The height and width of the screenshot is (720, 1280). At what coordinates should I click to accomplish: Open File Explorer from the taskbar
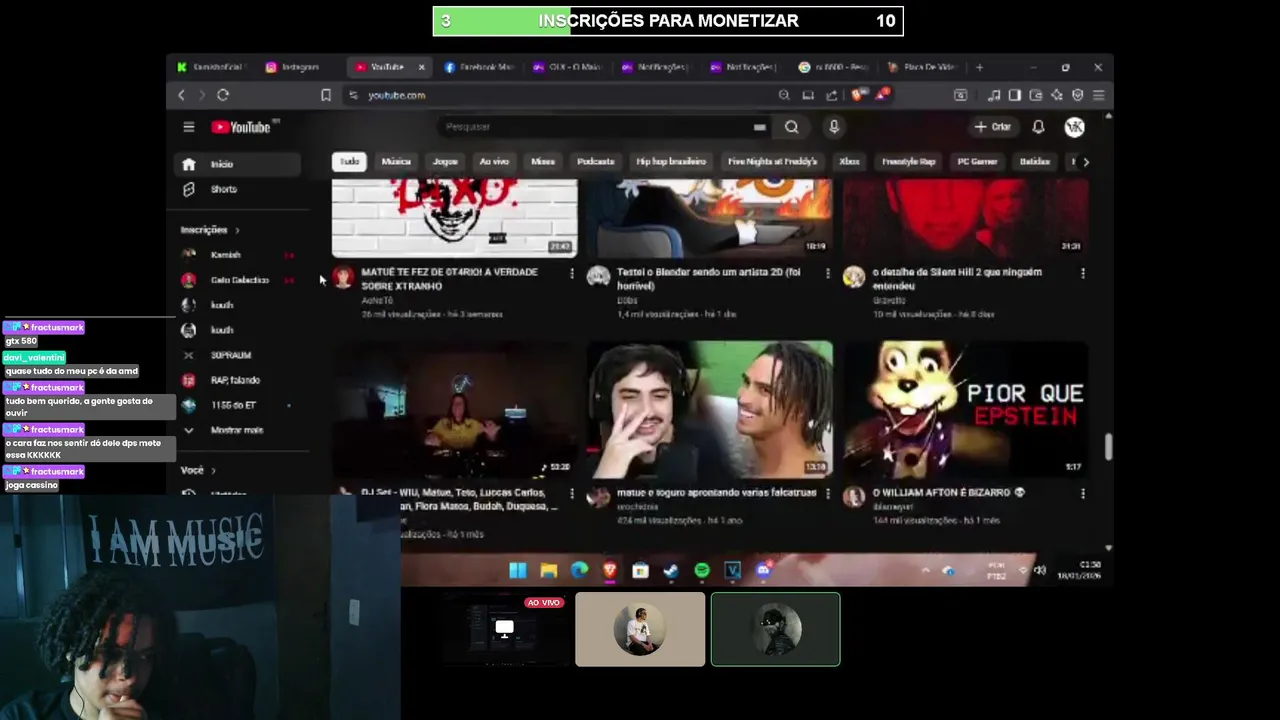[x=548, y=570]
